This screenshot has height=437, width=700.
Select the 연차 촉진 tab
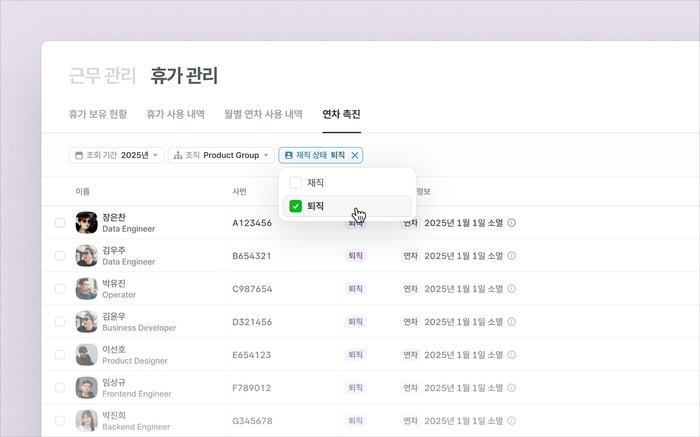pyautogui.click(x=342, y=114)
